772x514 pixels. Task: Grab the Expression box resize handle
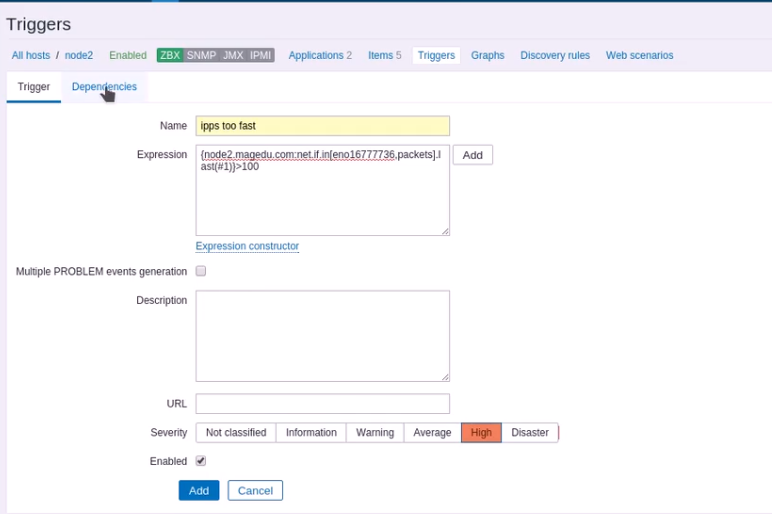(x=445, y=231)
